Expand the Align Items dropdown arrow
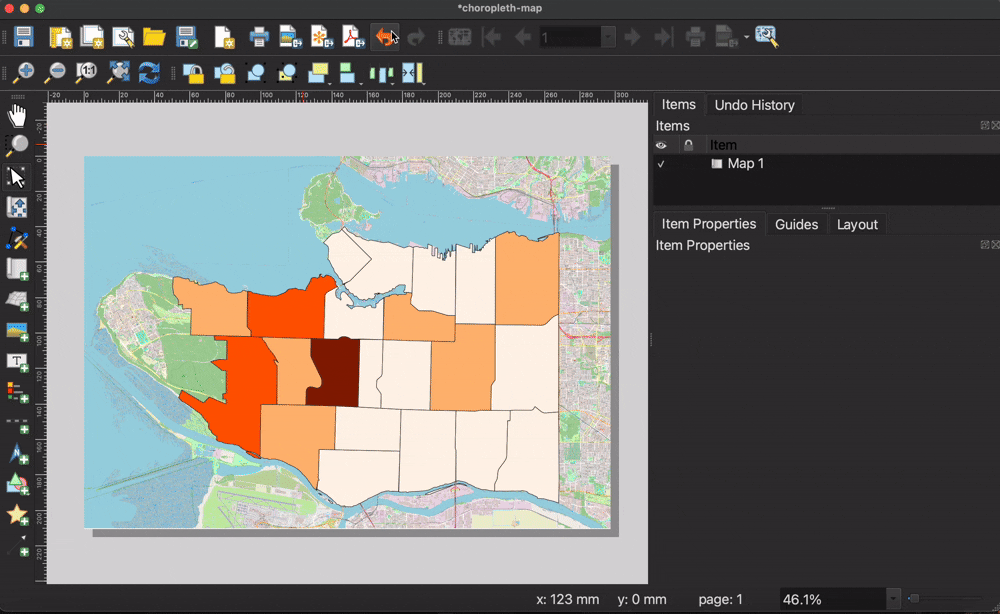This screenshot has height=614, width=1000. (361, 82)
